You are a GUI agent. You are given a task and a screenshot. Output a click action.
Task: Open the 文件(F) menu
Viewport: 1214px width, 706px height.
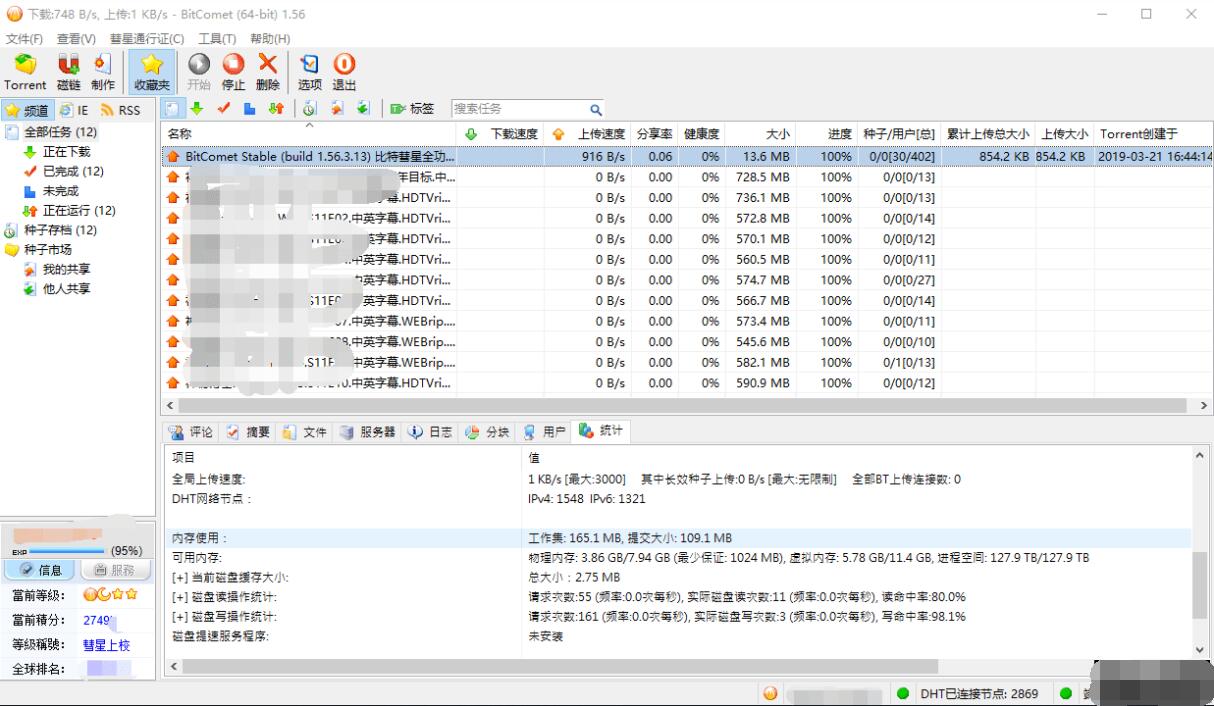[x=25, y=39]
